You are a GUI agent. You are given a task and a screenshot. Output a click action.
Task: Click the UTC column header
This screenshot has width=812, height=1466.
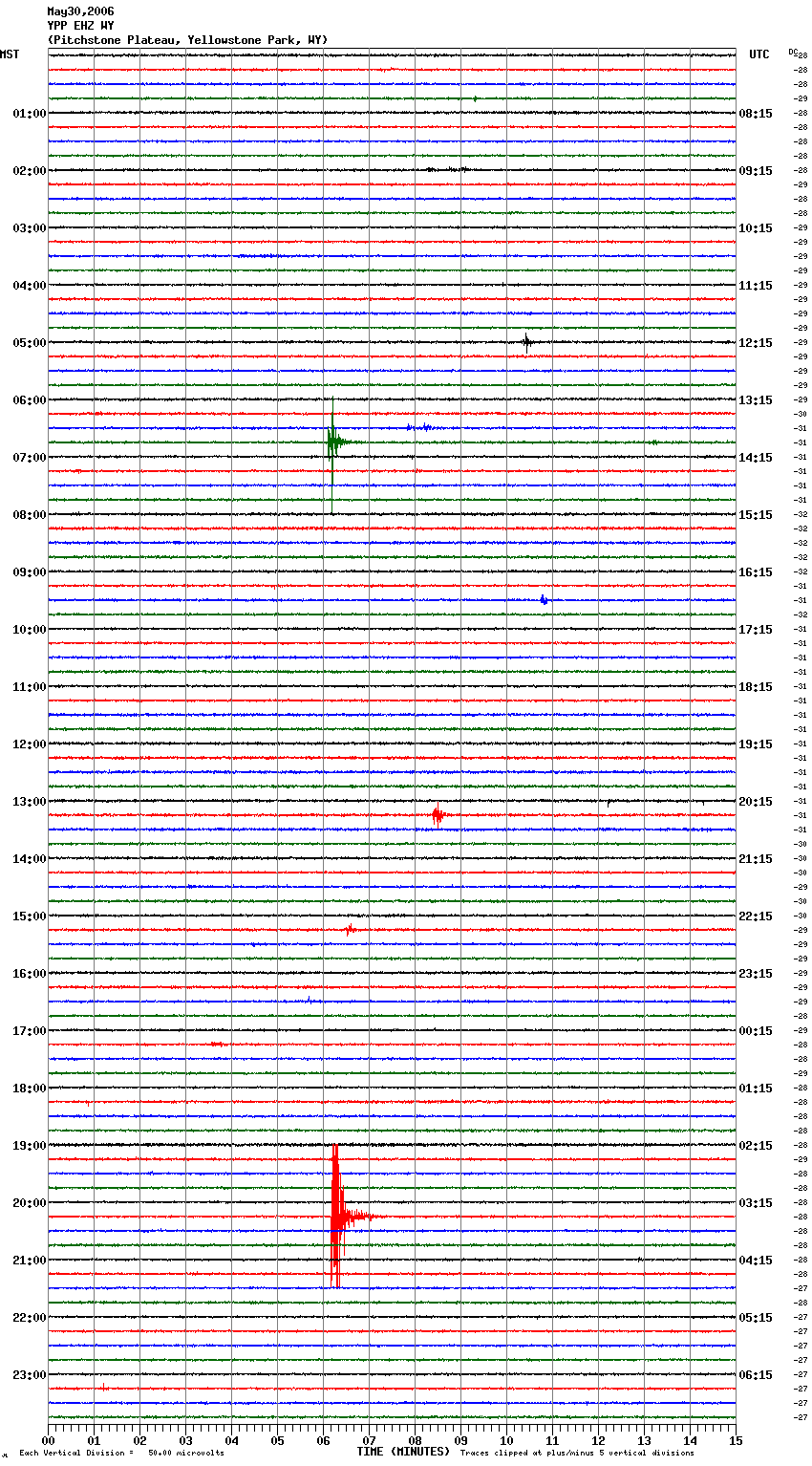tap(759, 54)
